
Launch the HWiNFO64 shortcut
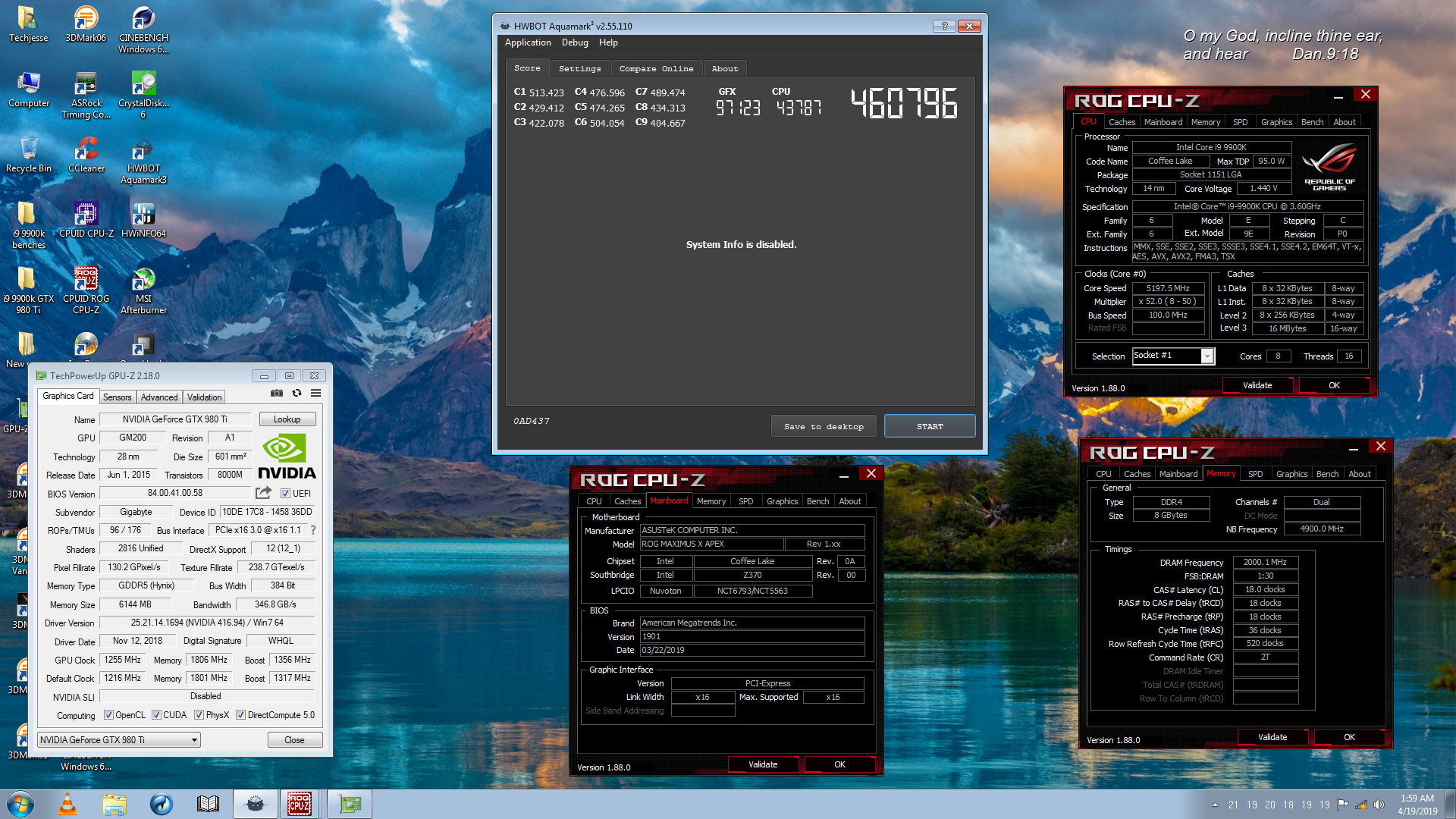tap(143, 220)
